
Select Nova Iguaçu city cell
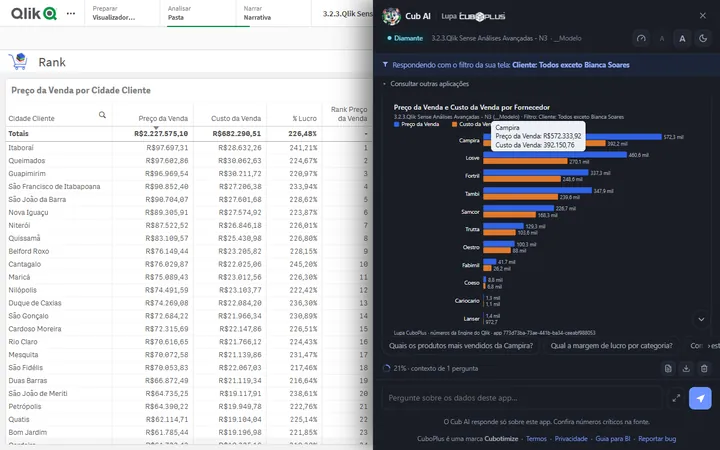(x=28, y=212)
